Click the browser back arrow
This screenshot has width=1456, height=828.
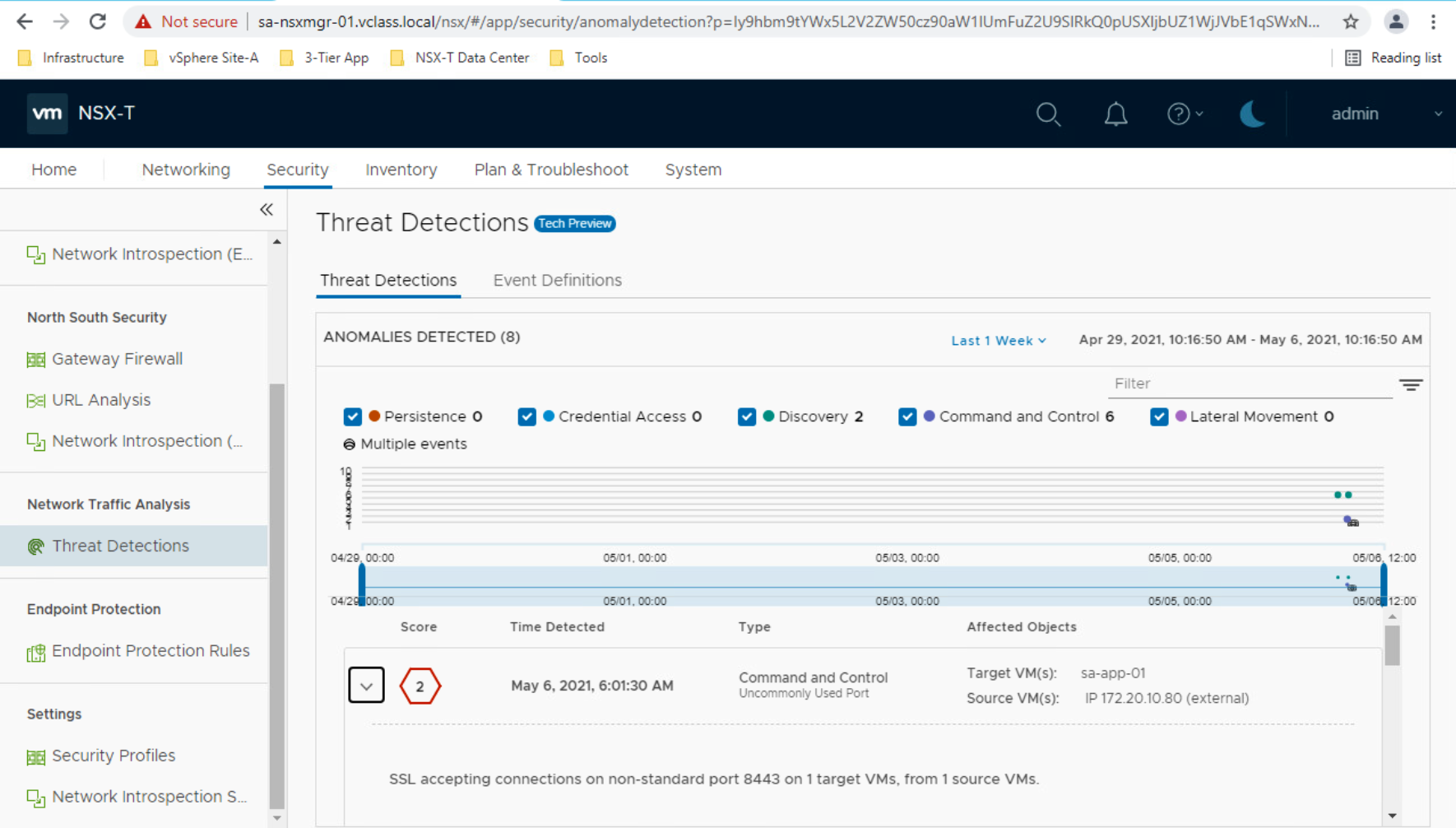(25, 21)
